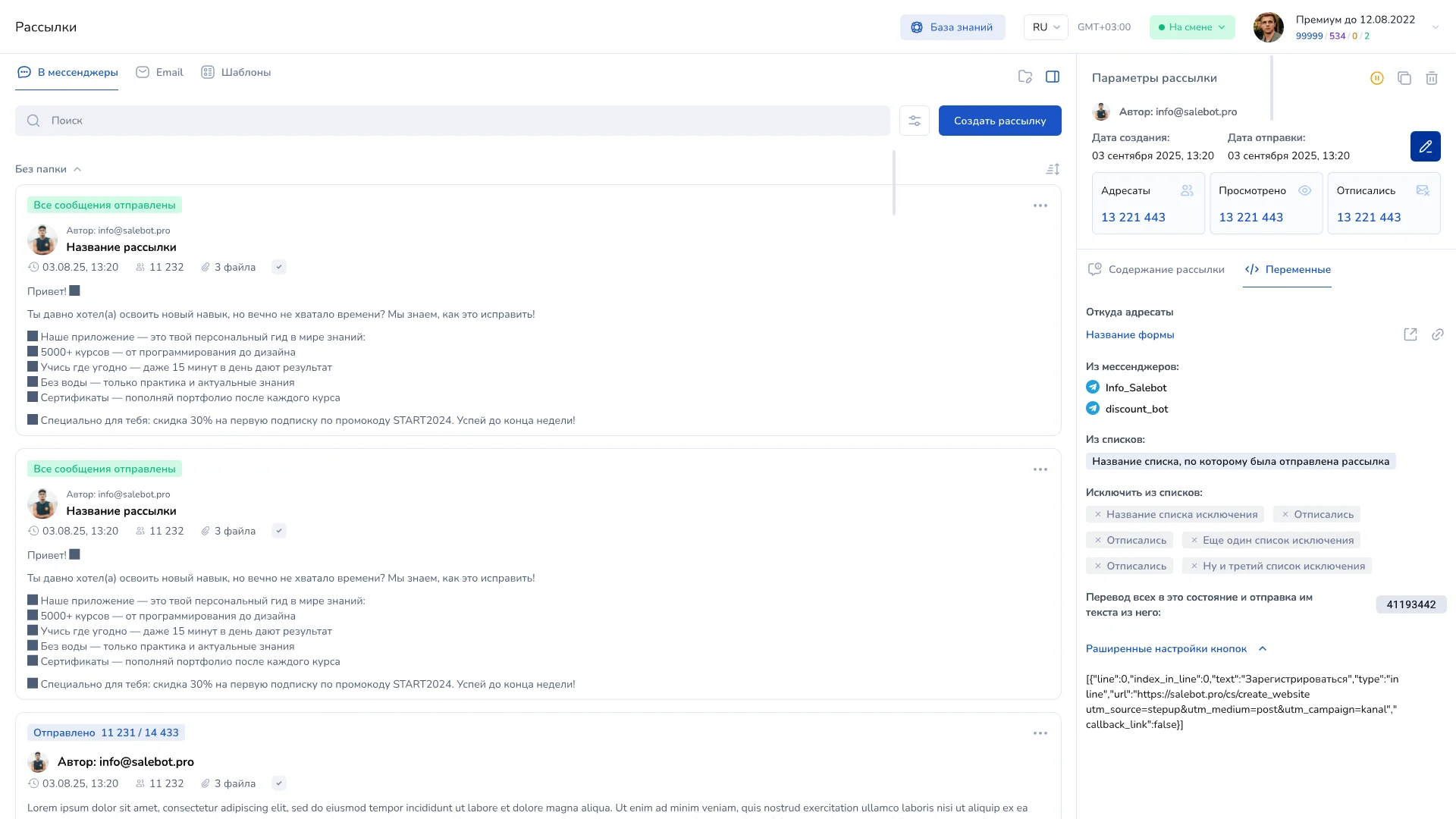Click into the 'Поиск' search field
The width and height of the screenshot is (1456, 819).
click(455, 121)
